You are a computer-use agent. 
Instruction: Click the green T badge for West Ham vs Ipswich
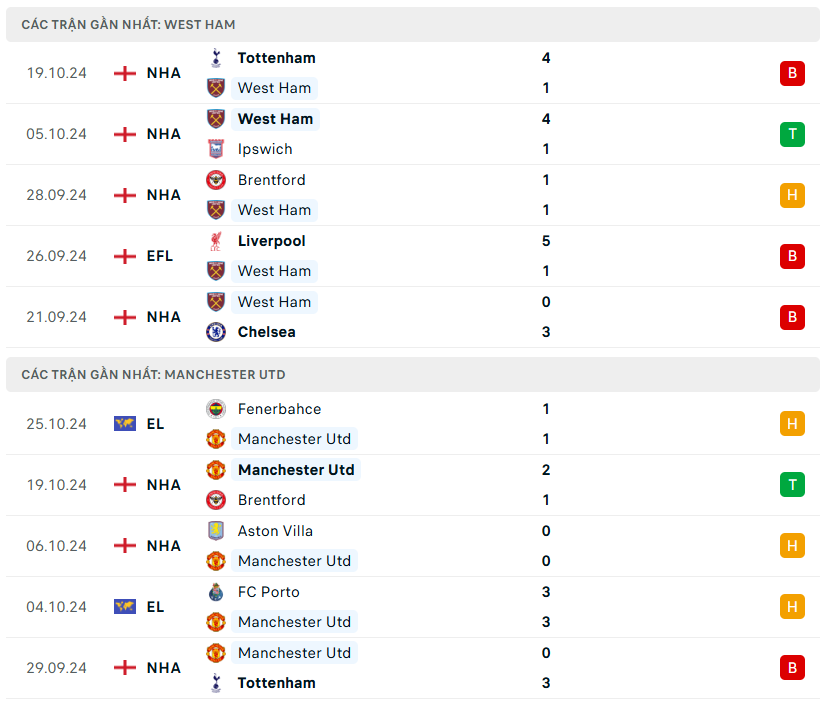point(792,134)
